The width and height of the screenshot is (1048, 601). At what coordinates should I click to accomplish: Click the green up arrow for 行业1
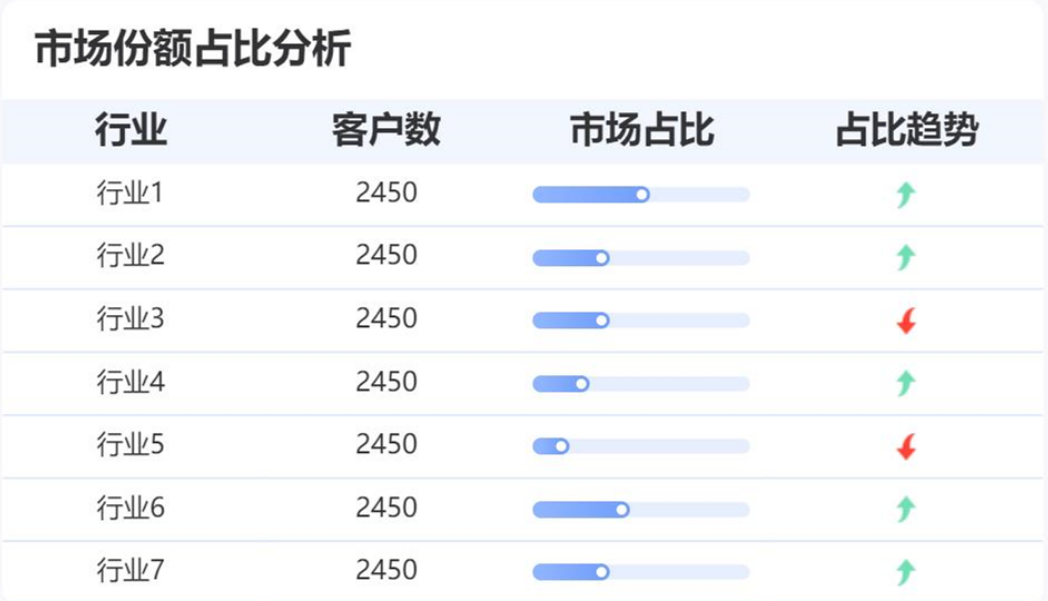pyautogui.click(x=906, y=194)
